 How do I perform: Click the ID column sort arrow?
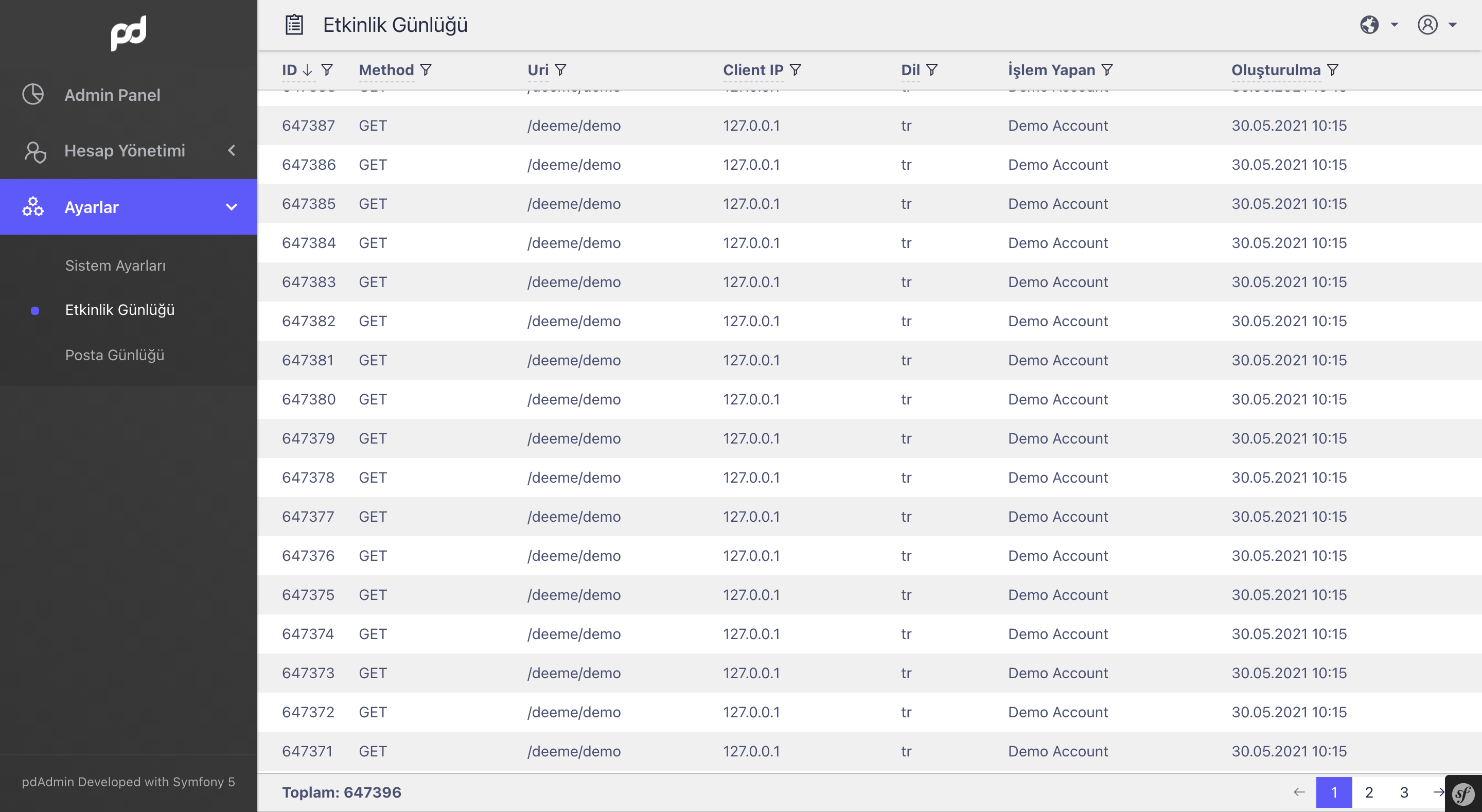point(308,69)
